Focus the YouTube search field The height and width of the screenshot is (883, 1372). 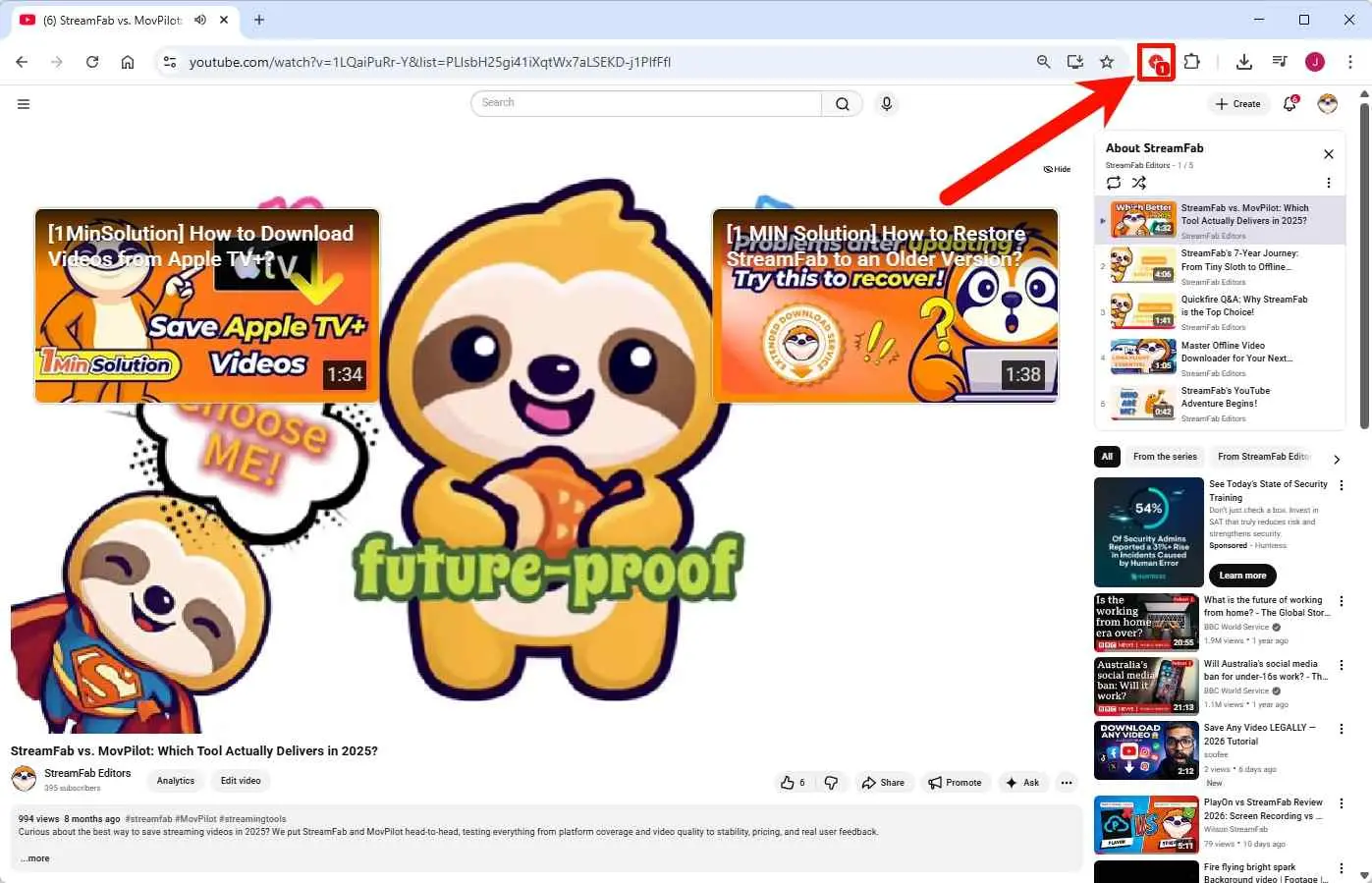pyautogui.click(x=646, y=103)
